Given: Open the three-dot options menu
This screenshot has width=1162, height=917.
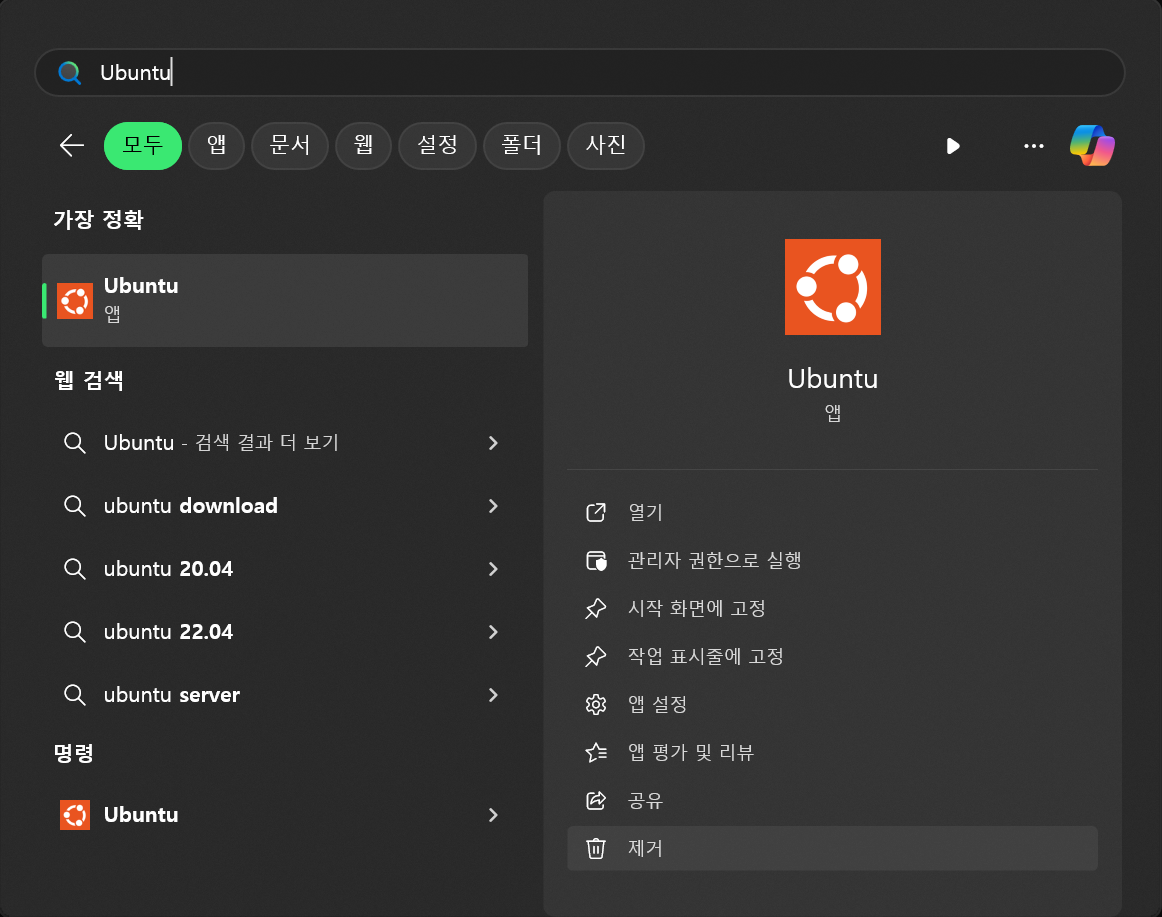Looking at the screenshot, I should tap(1034, 146).
